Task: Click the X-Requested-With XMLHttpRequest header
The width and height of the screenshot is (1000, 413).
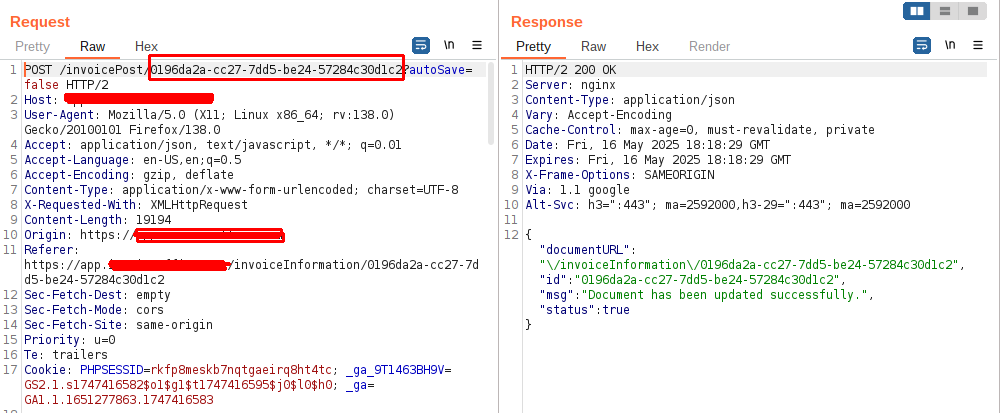Action: tap(136, 205)
